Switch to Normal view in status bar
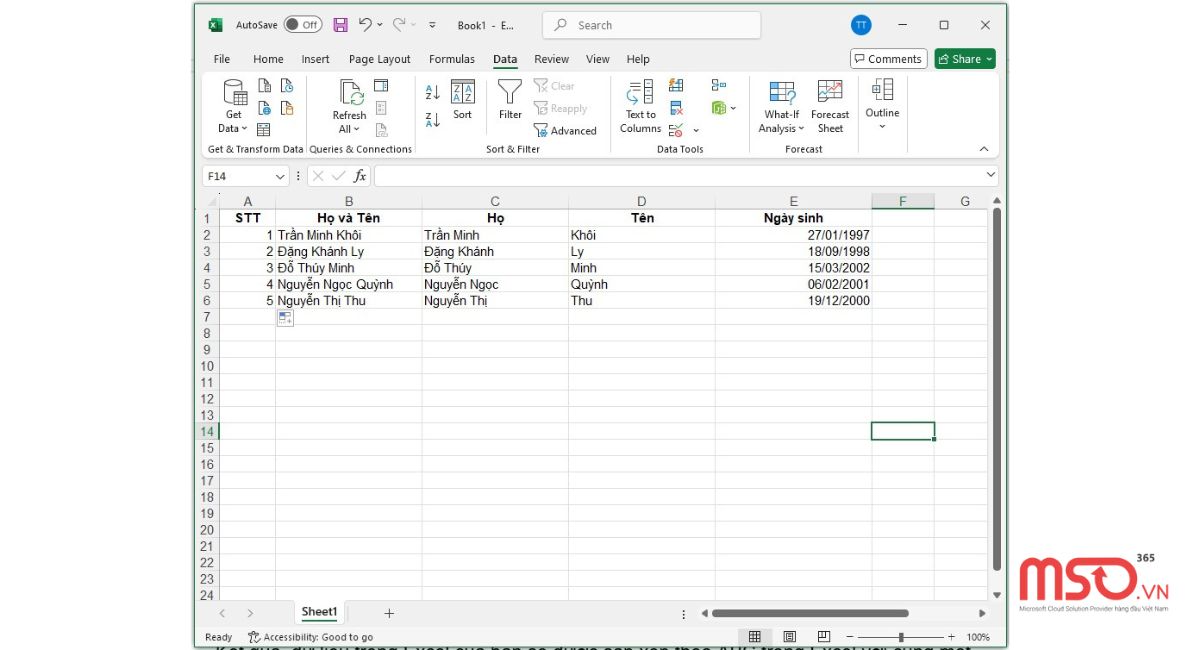The width and height of the screenshot is (1200, 650). (x=755, y=637)
